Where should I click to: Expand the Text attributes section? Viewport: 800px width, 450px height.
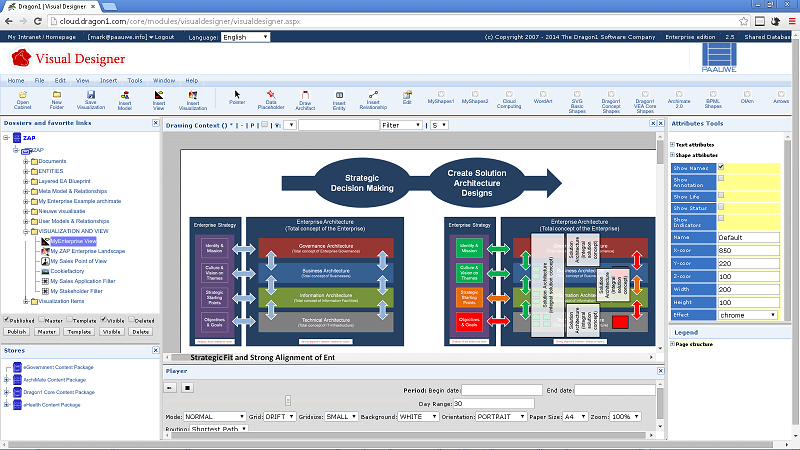pyautogui.click(x=672, y=145)
